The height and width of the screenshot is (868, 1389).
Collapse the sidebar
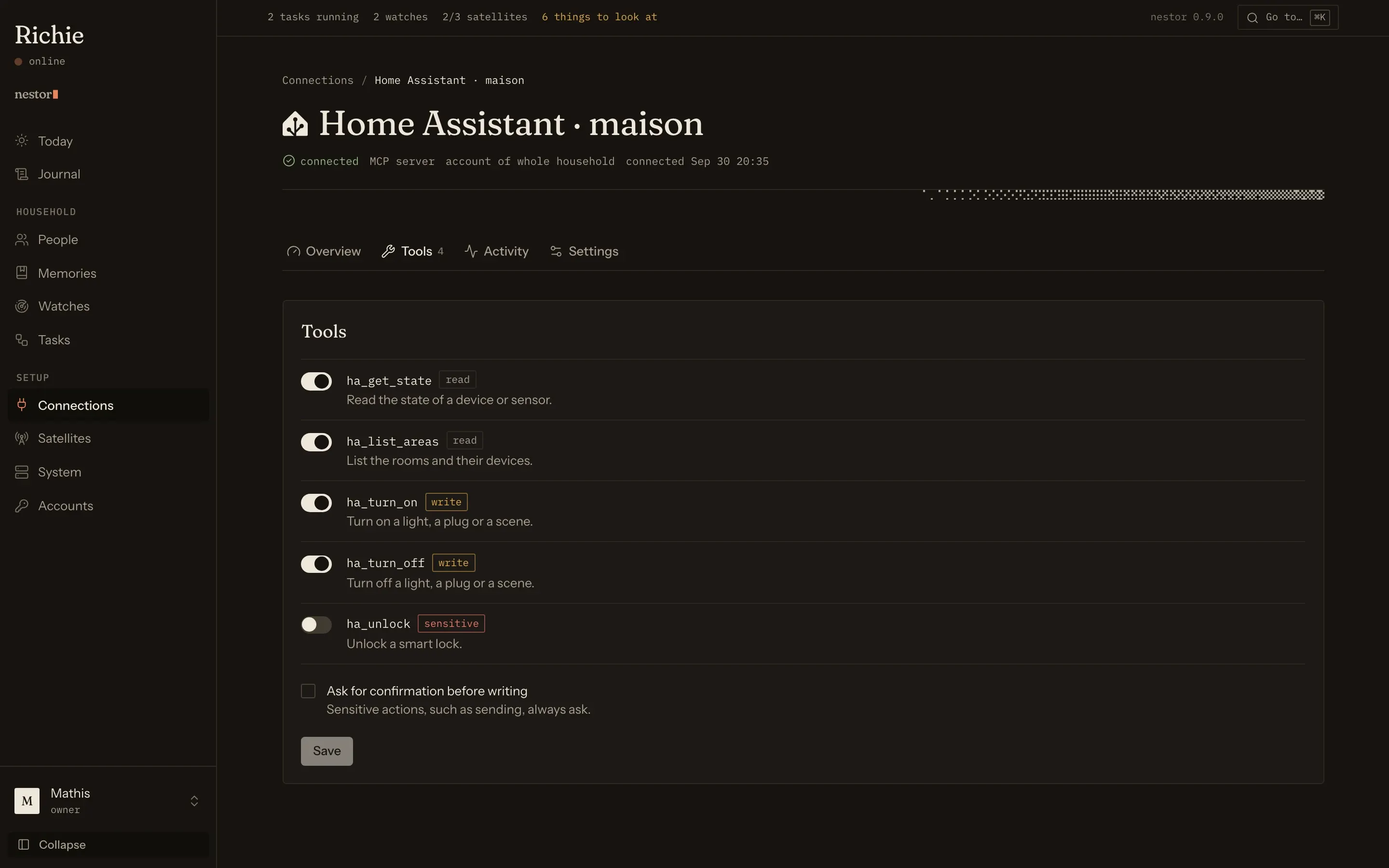click(x=109, y=844)
